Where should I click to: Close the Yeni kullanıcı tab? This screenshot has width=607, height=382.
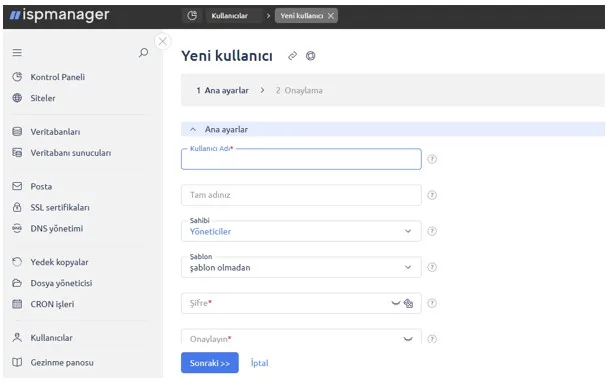[x=331, y=16]
